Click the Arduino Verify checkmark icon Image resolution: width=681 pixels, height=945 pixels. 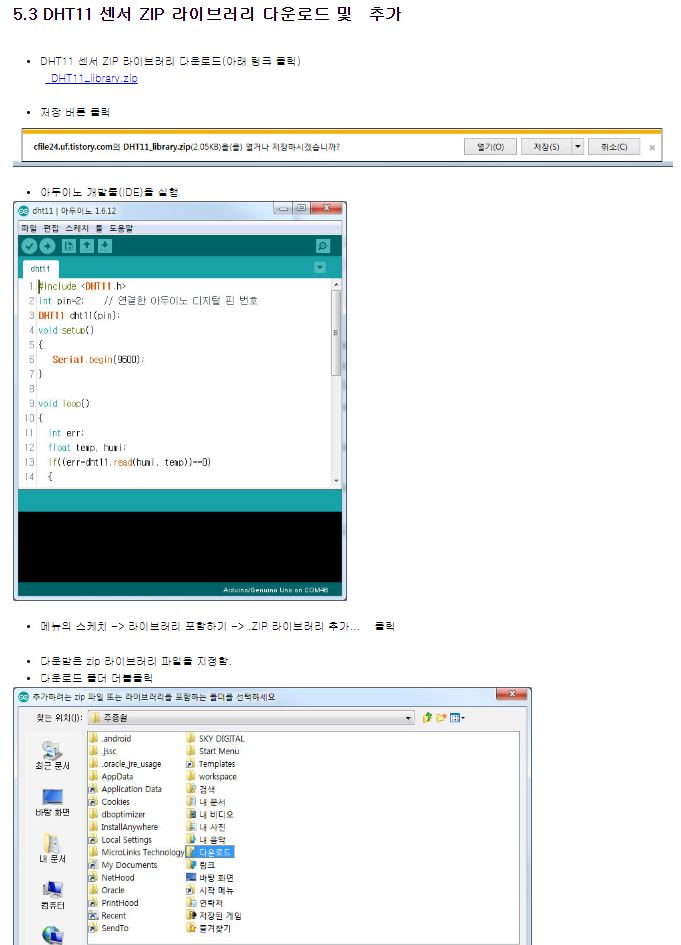click(x=29, y=246)
